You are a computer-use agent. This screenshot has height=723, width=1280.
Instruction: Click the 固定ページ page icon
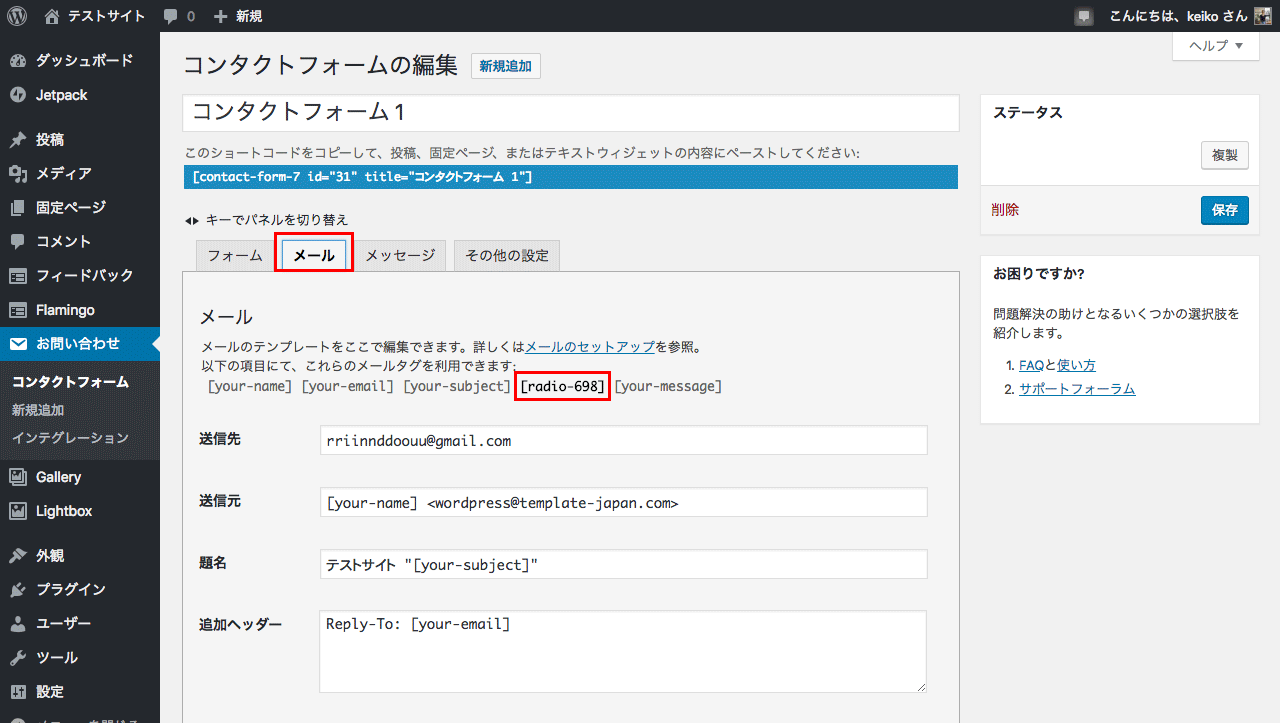[x=18, y=208]
